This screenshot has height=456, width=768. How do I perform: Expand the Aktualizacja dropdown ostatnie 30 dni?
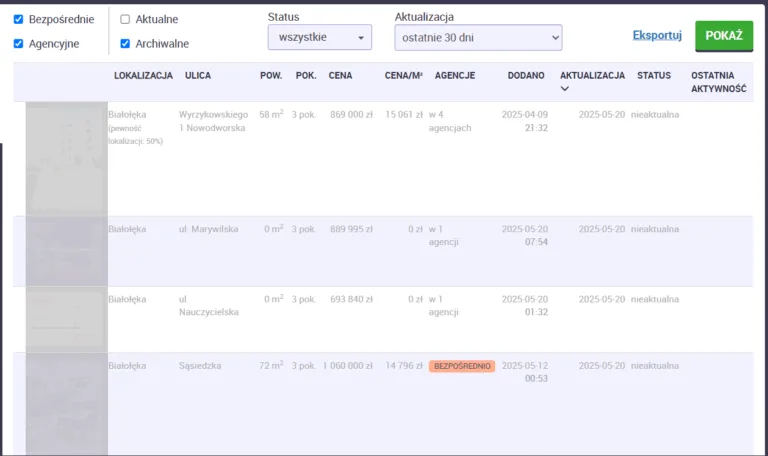(x=478, y=38)
